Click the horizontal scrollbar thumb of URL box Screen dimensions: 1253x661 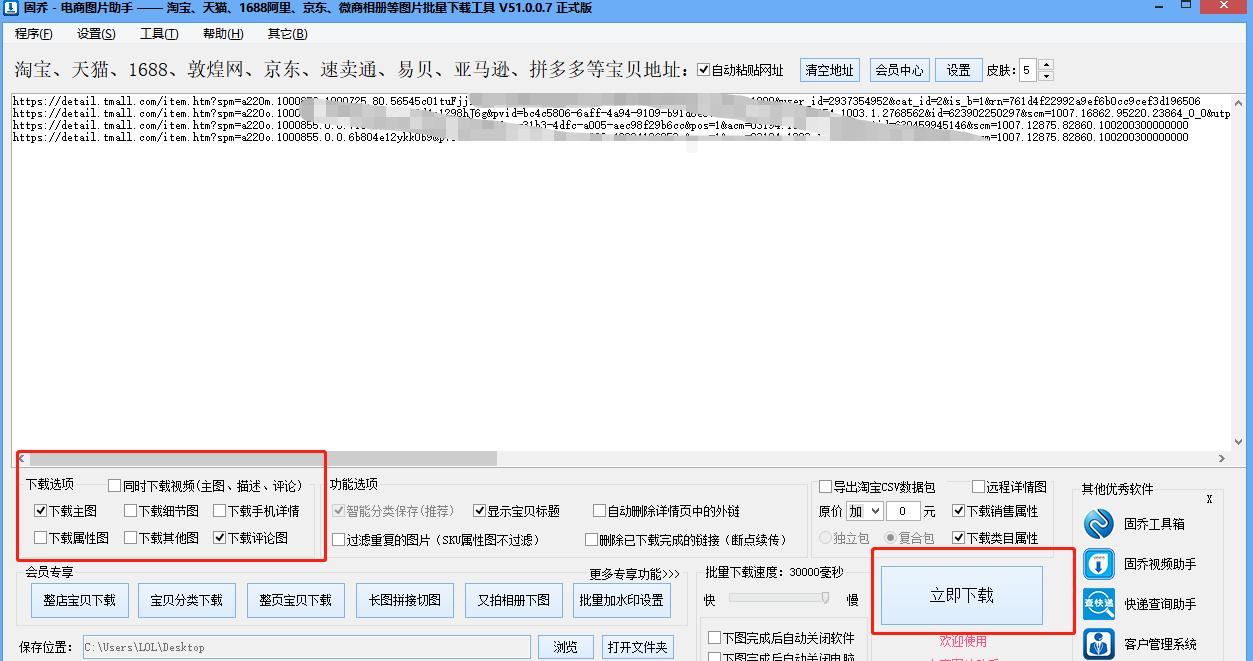[x=263, y=458]
